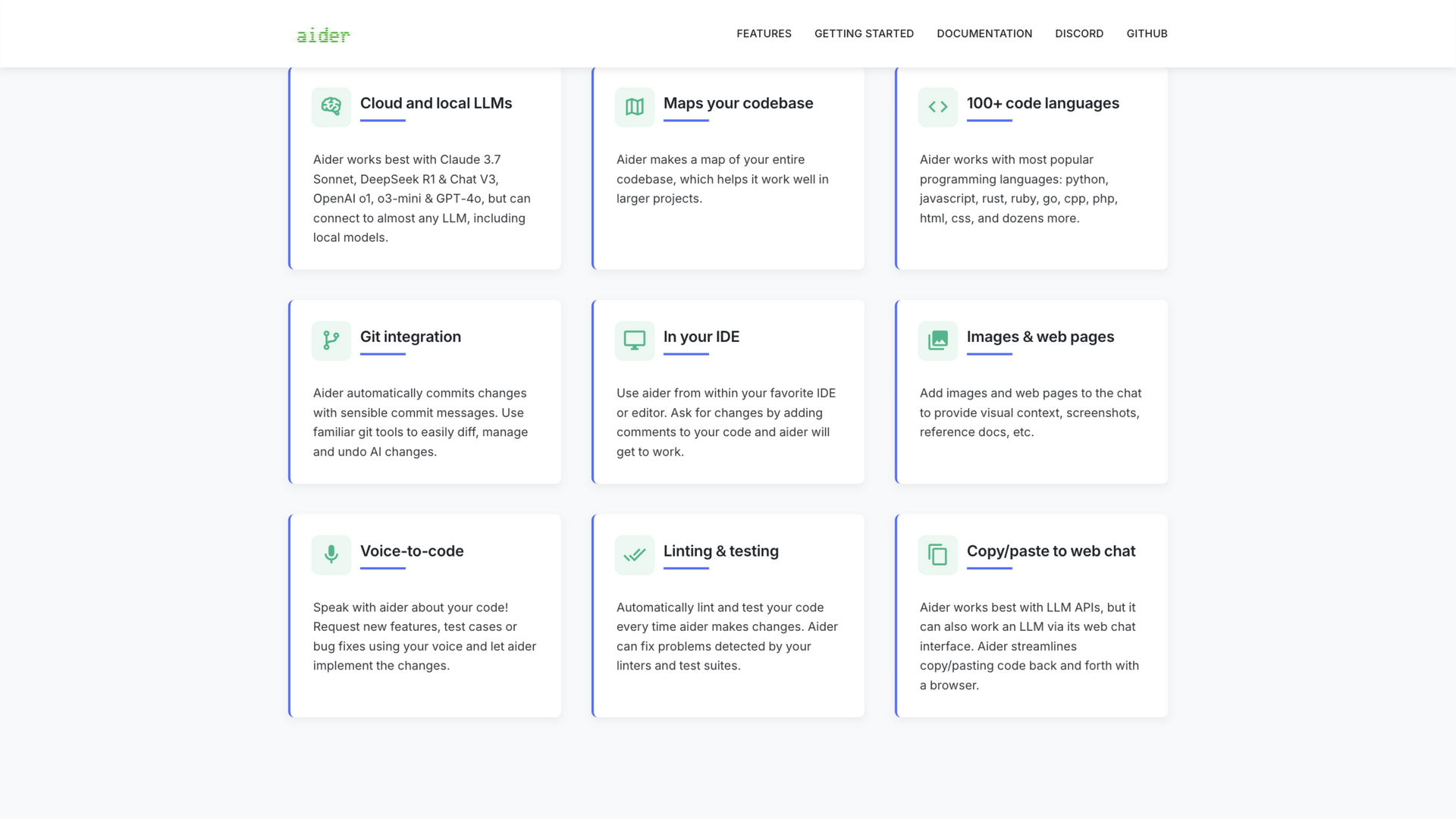Click the monitor icon for In your IDE
Screen dimensions: 1456x819
click(635, 340)
